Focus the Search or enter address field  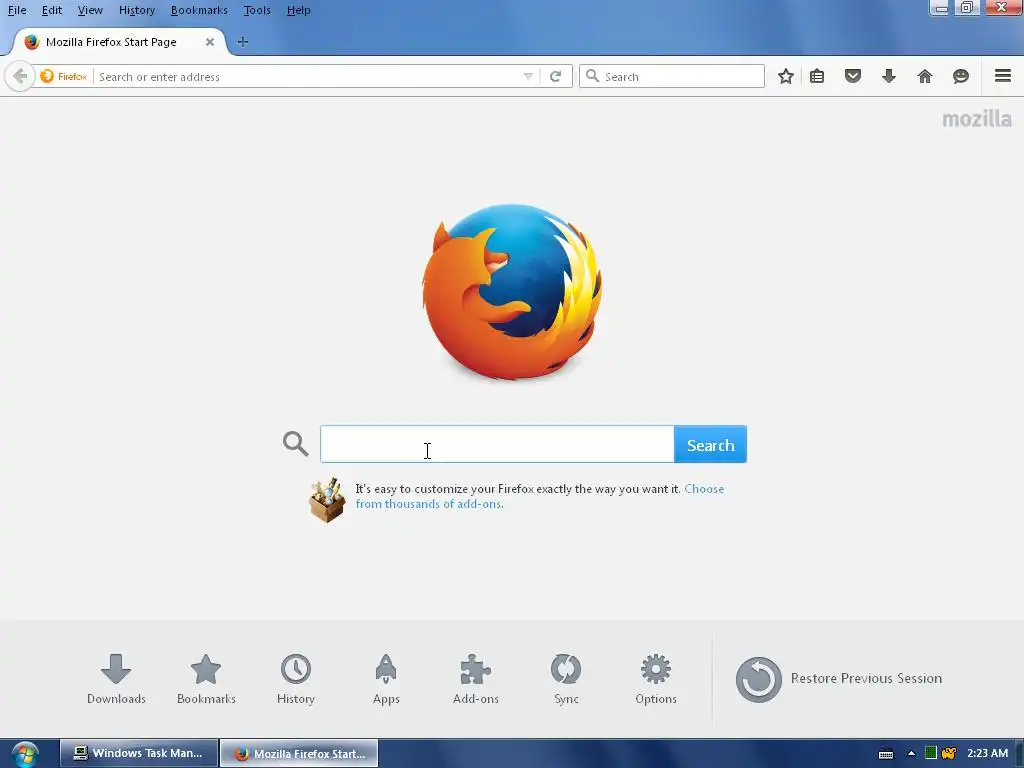tap(307, 76)
